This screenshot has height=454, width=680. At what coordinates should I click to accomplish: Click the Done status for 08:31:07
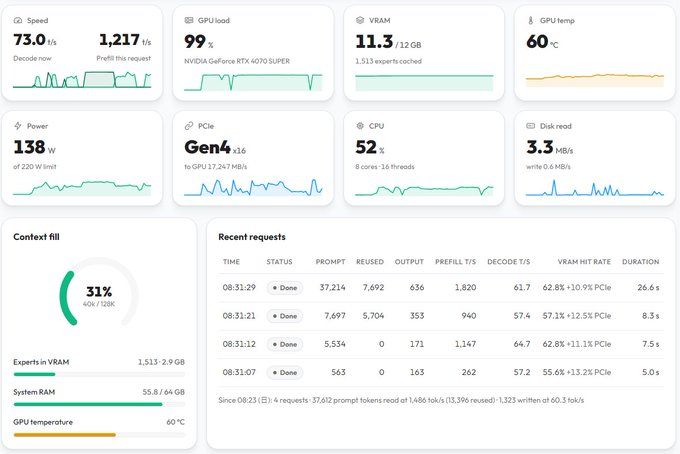pos(285,372)
